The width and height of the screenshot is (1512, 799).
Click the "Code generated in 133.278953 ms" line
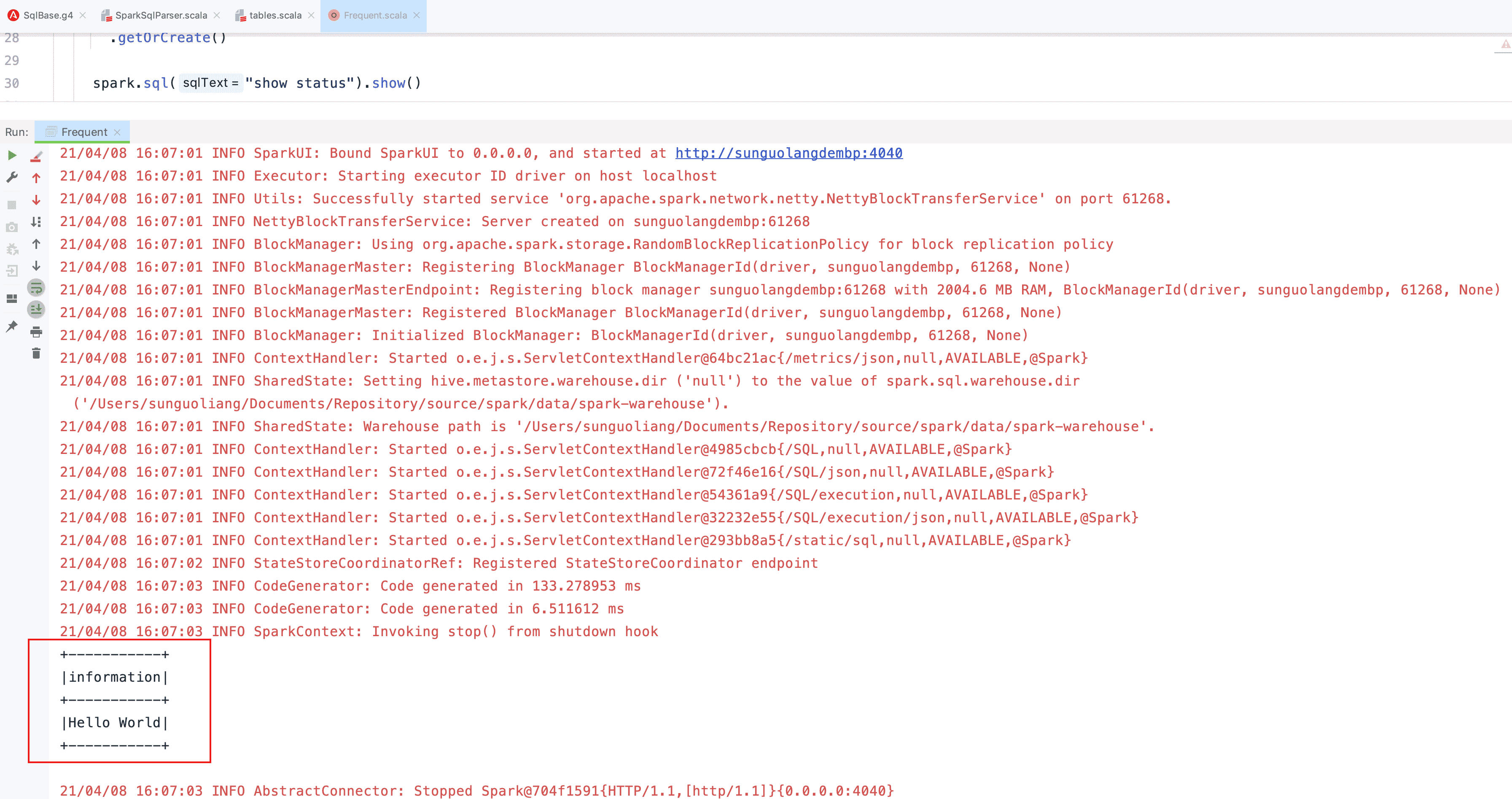[x=350, y=586]
